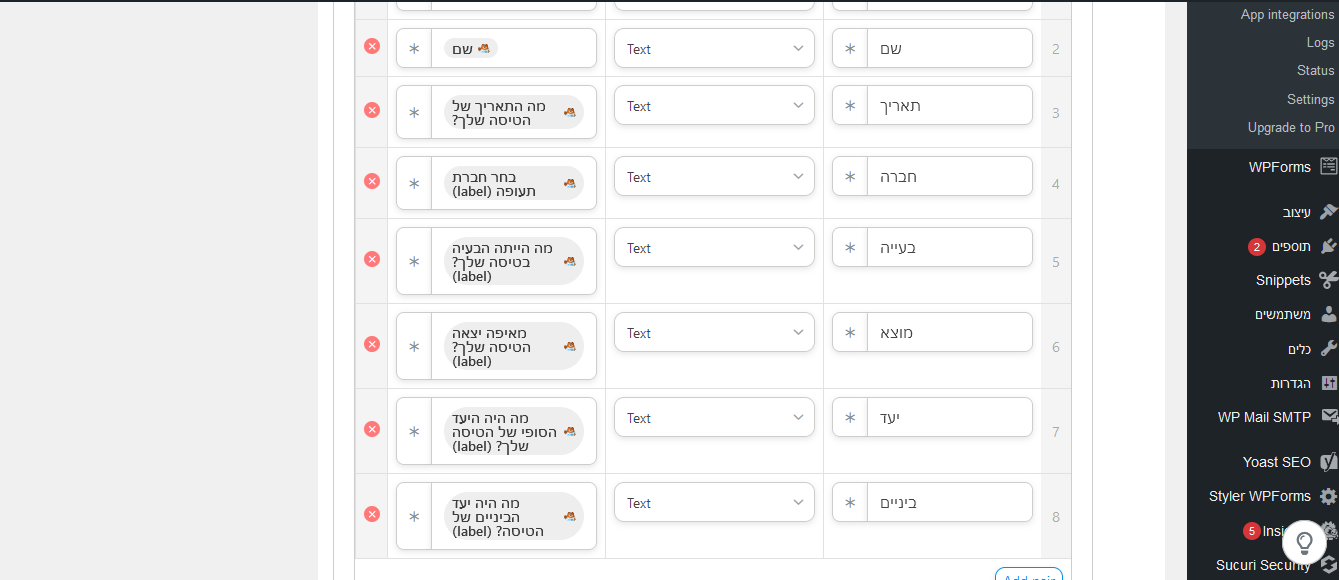Expand Text type dropdown in row 6
Screen dimensions: 1339x580
714,332
